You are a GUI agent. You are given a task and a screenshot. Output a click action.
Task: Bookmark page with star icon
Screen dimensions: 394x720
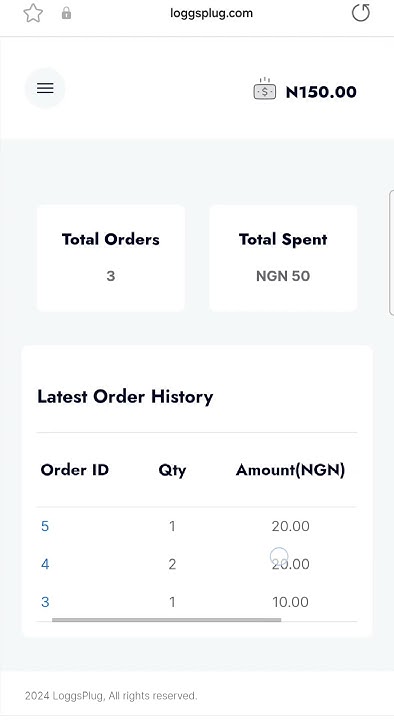[33, 13]
